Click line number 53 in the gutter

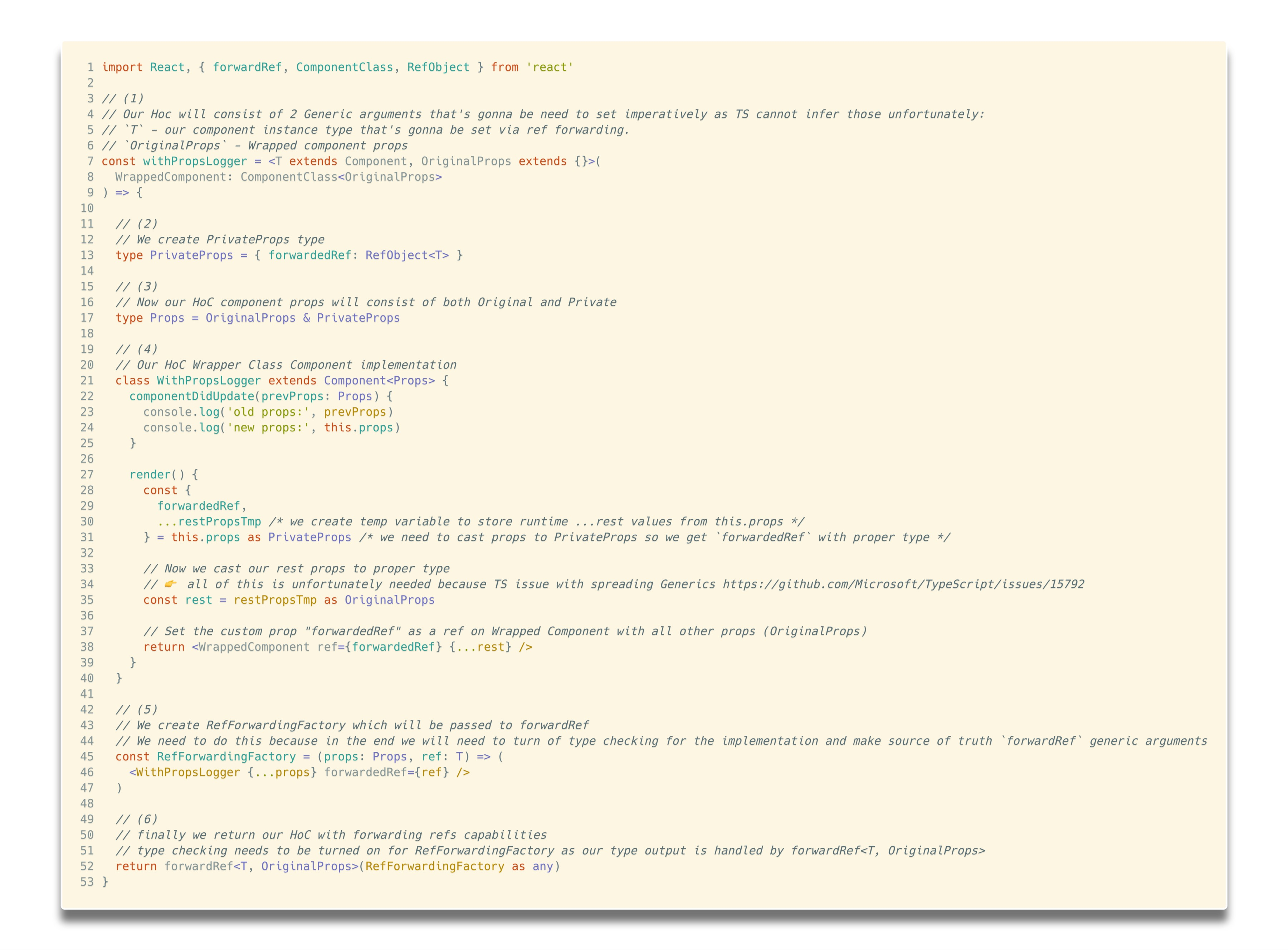87,882
